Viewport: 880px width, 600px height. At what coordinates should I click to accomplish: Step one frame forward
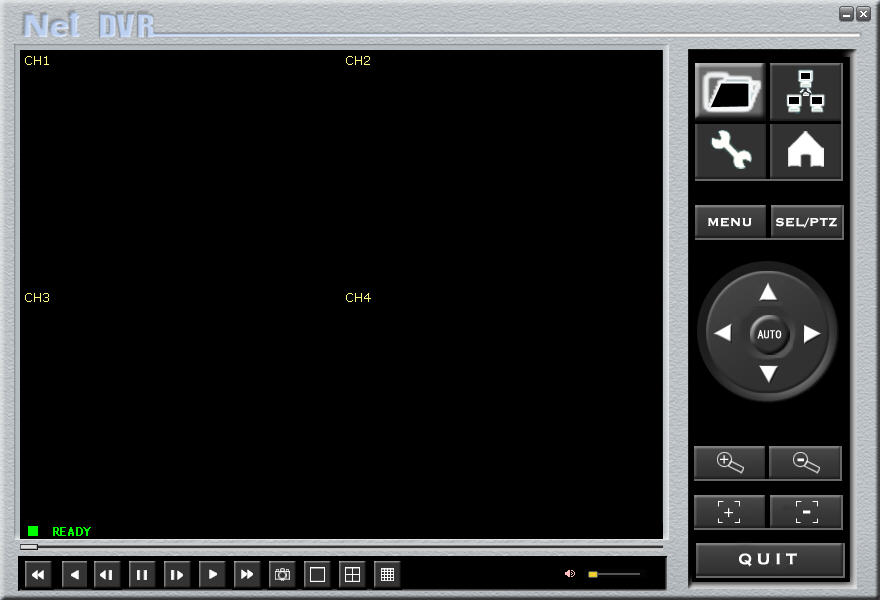click(x=176, y=575)
